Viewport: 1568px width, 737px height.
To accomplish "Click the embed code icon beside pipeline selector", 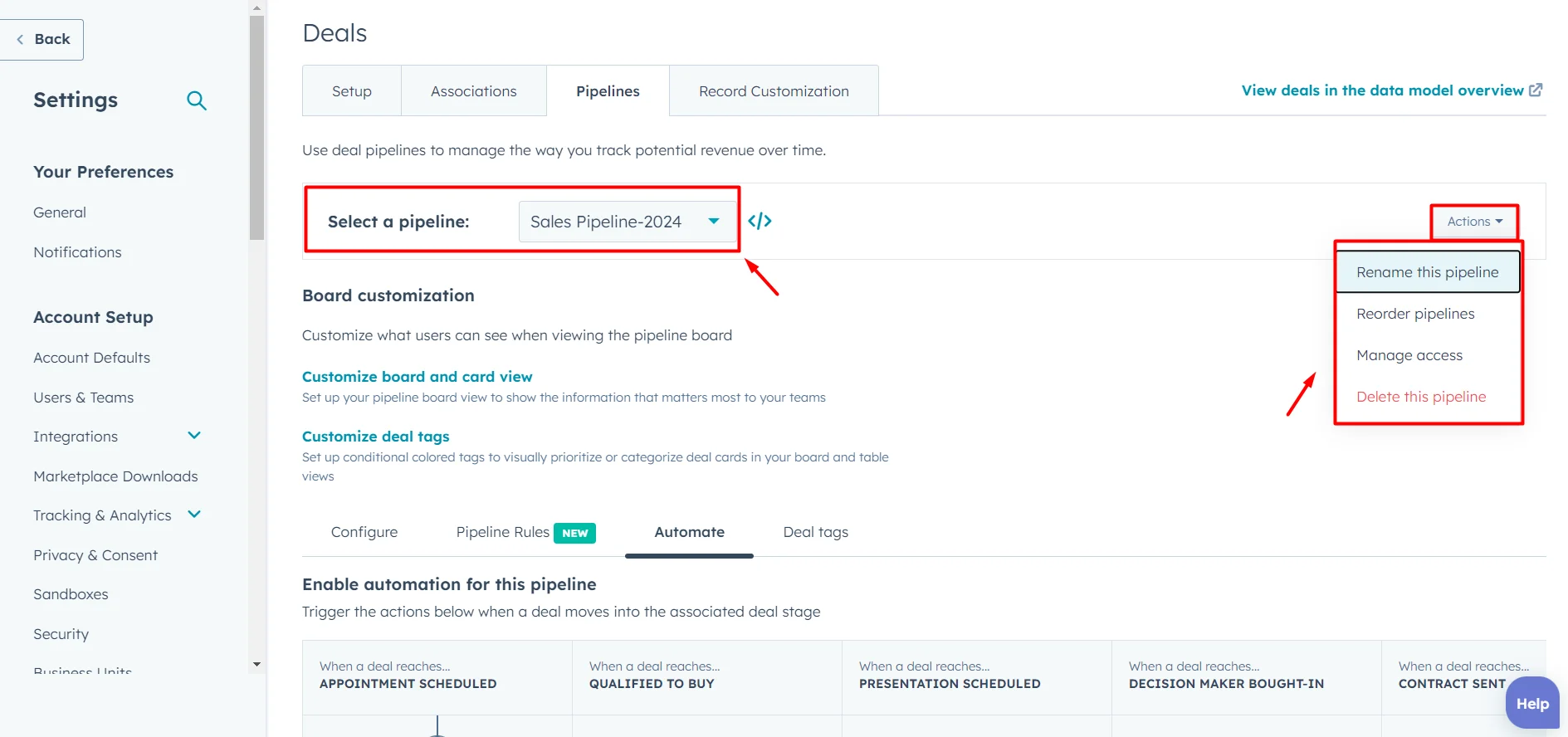I will tap(760, 221).
